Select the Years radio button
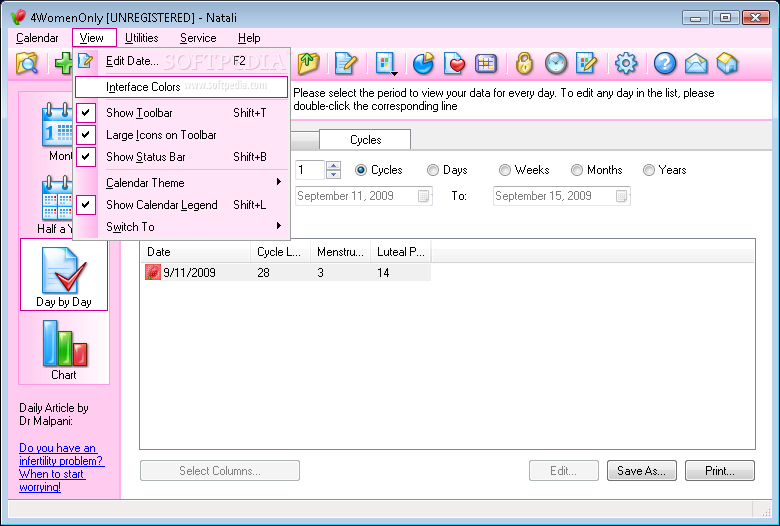The width and height of the screenshot is (780, 526). point(649,170)
